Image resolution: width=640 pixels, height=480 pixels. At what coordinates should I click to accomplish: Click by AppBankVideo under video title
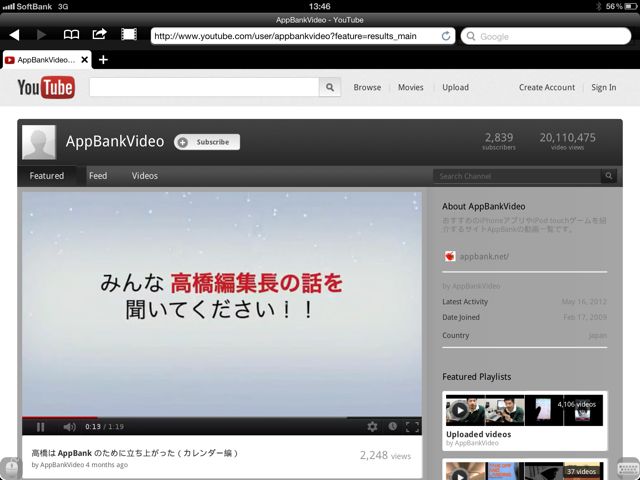[x=58, y=465]
